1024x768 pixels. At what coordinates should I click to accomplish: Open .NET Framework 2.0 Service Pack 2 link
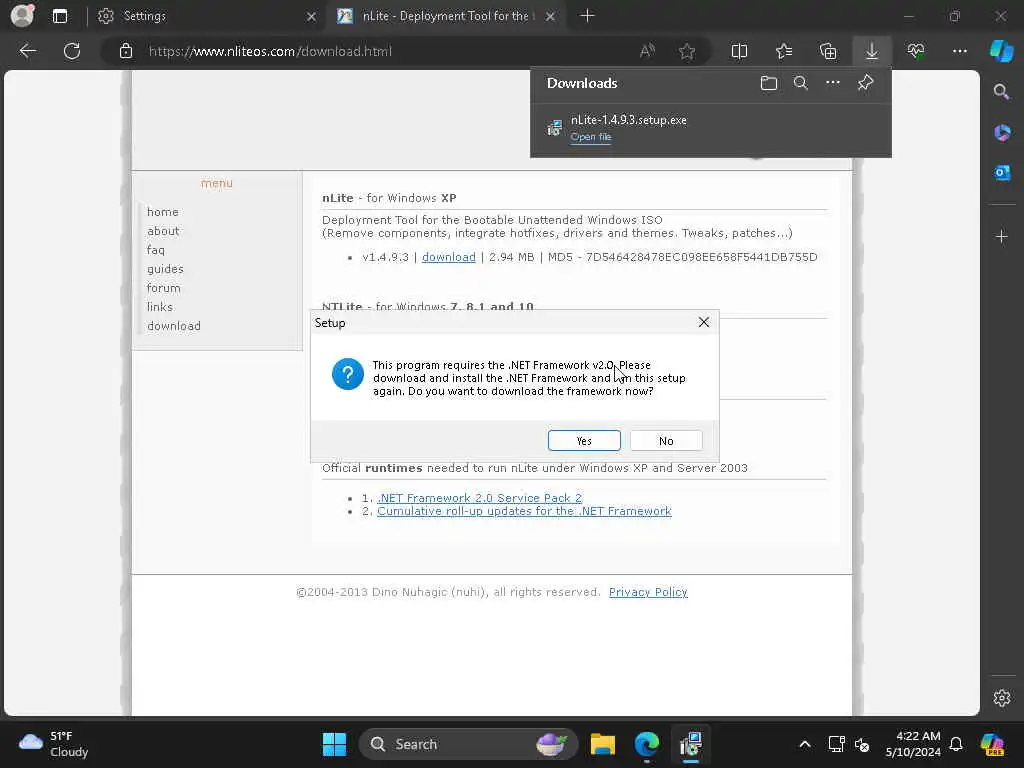point(479,498)
